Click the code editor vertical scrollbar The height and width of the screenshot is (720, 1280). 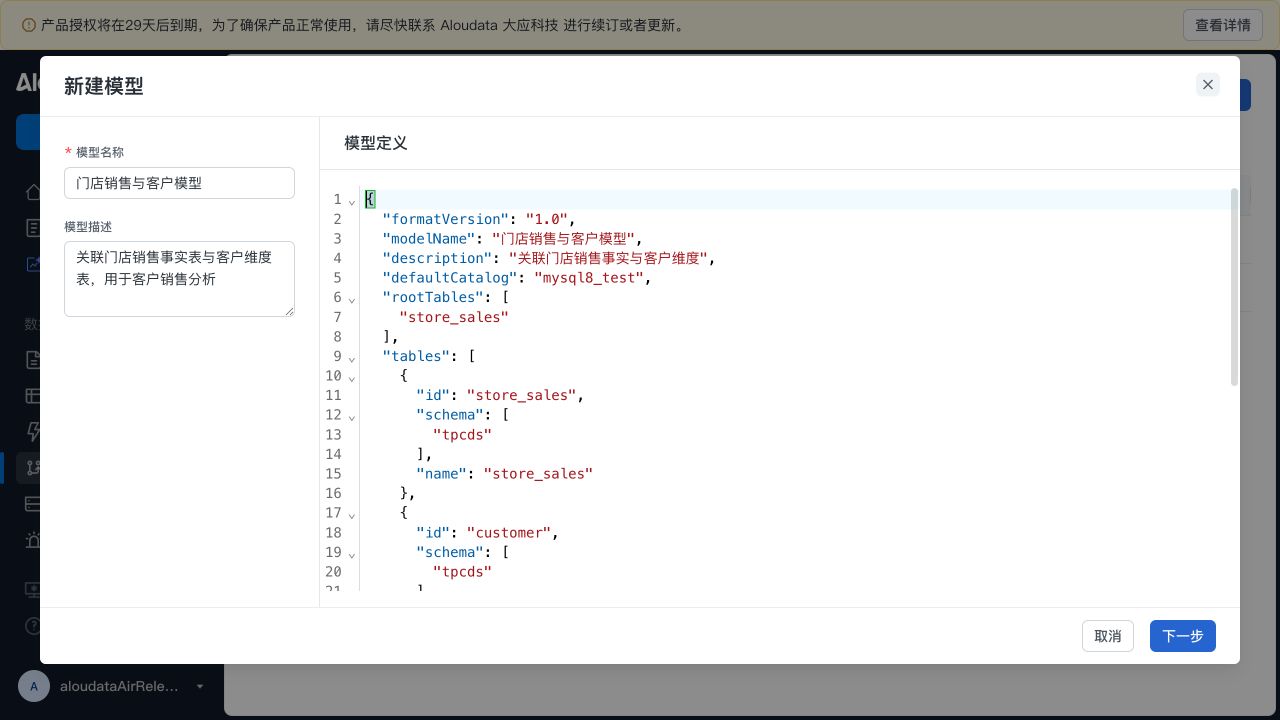pos(1234,287)
